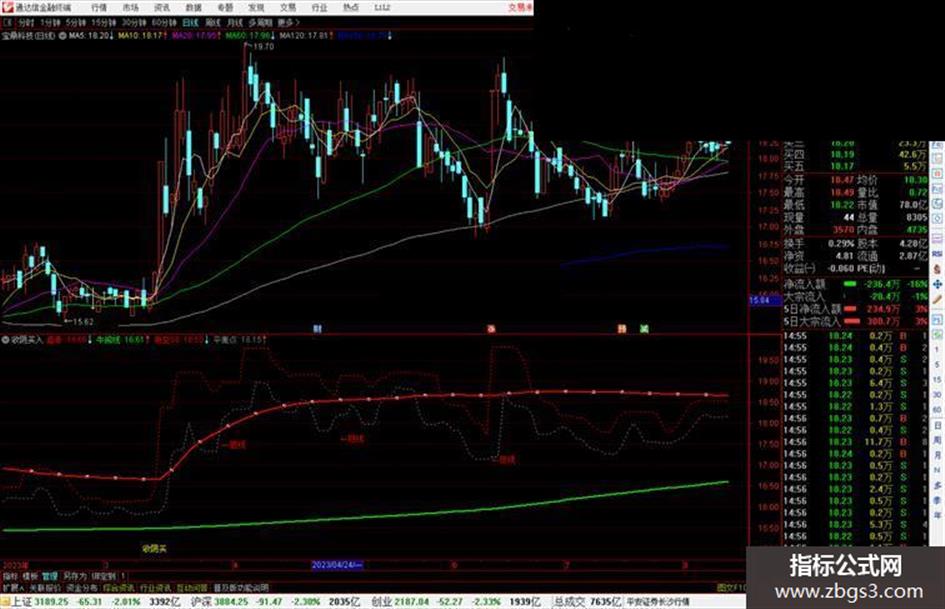Expand the 扩展 panel selector
Screen dimensions: 945x609
coord(13,587)
